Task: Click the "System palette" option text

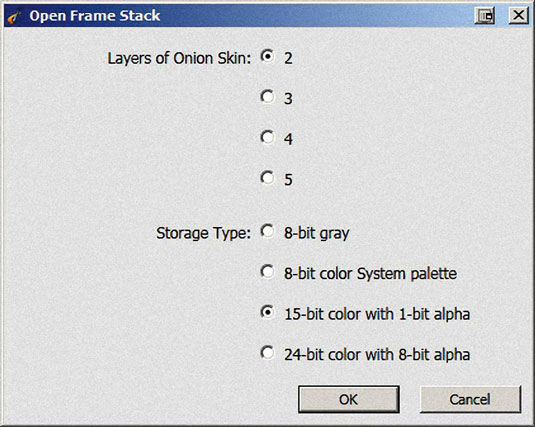Action: pos(407,274)
